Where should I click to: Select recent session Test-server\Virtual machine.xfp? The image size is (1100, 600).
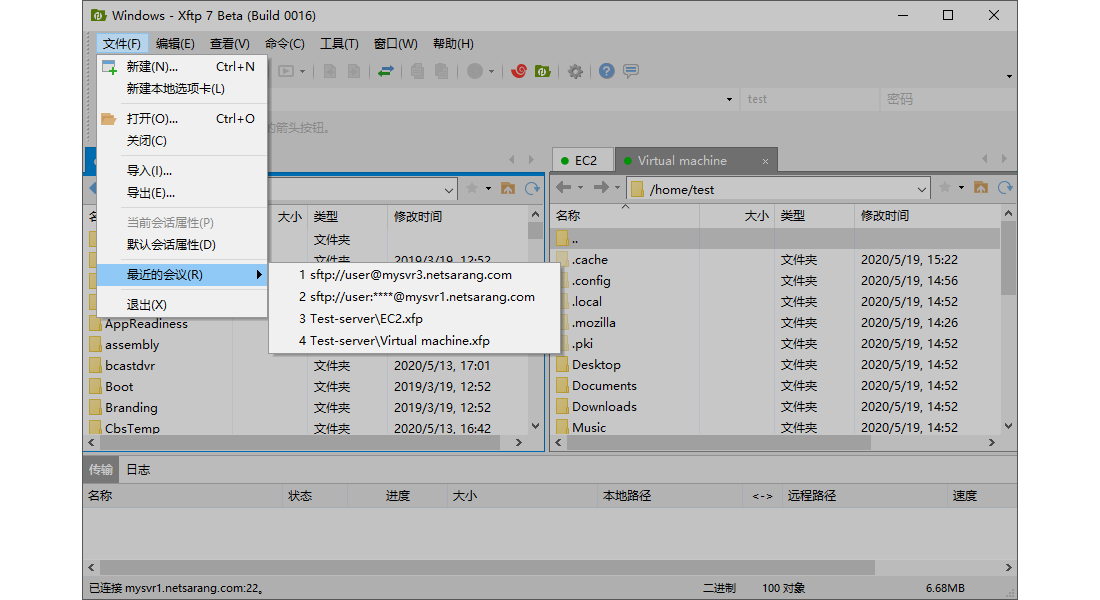point(414,340)
